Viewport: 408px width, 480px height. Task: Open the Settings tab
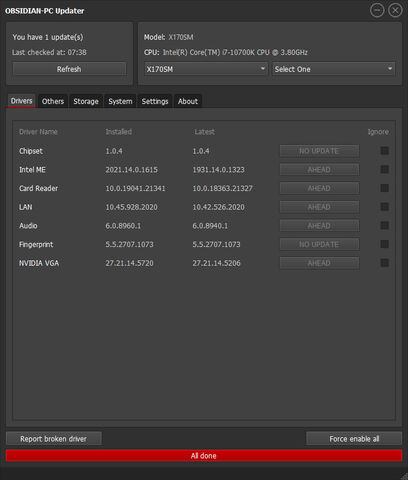click(x=155, y=101)
